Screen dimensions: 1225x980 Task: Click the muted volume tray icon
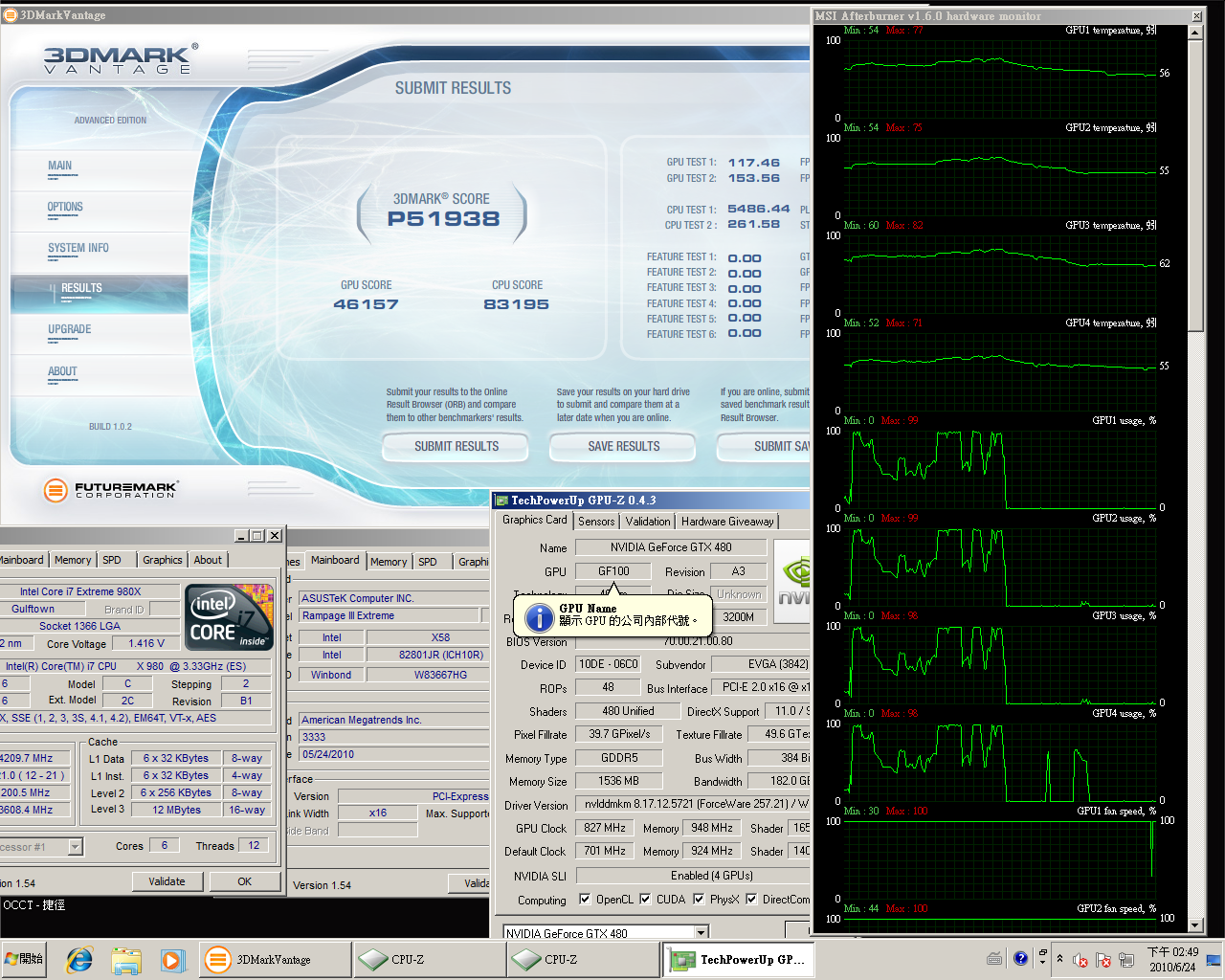(1080, 959)
